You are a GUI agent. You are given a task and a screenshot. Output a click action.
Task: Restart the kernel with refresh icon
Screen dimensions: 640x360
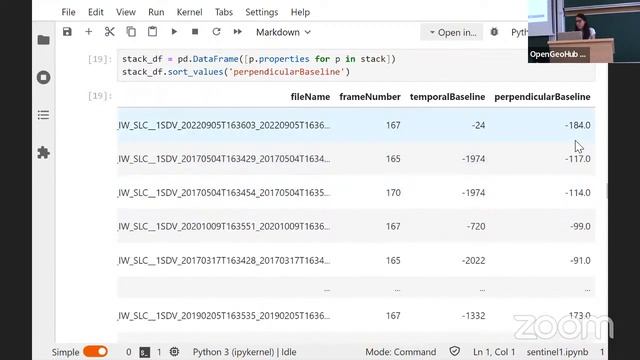point(216,32)
